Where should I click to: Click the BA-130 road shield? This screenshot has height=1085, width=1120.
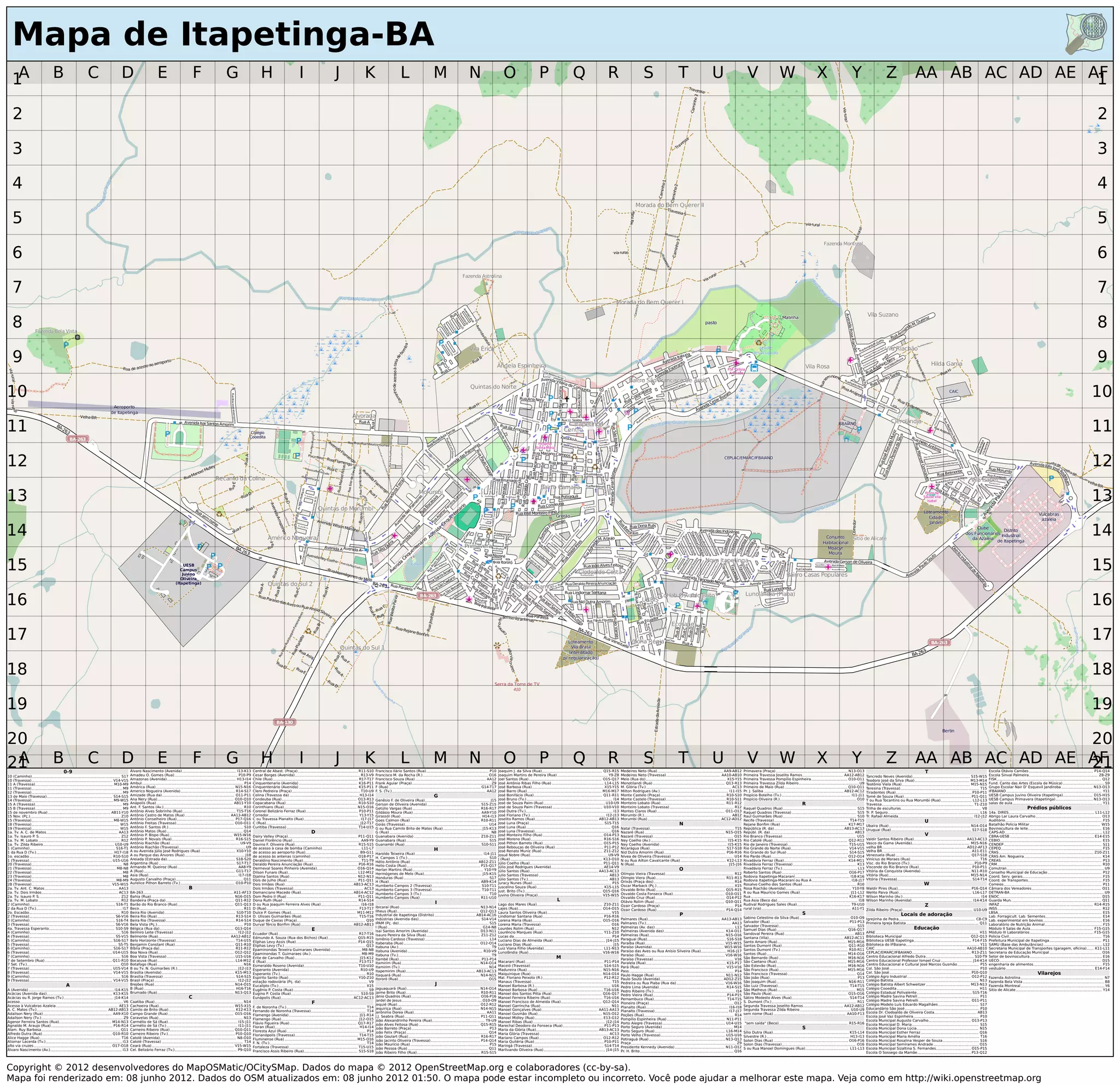tap(284, 722)
